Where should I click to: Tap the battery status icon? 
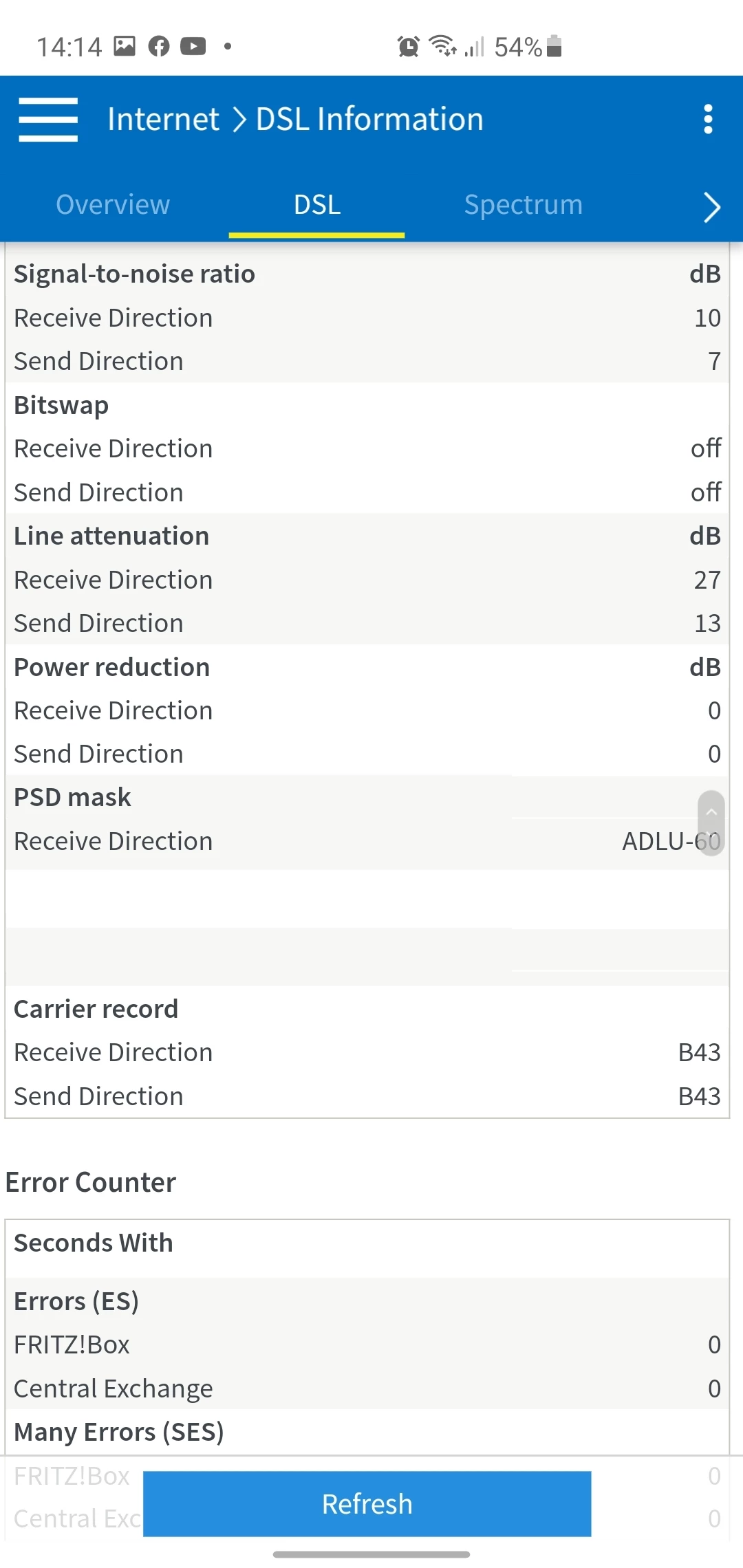554,46
